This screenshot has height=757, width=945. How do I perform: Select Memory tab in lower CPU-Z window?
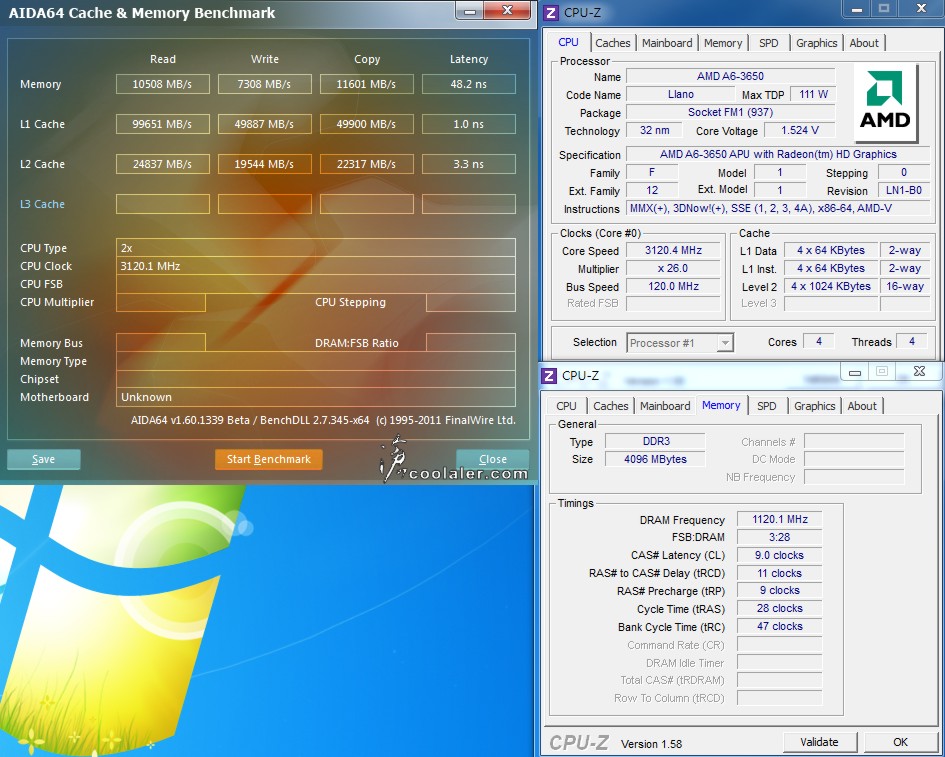[x=721, y=405]
